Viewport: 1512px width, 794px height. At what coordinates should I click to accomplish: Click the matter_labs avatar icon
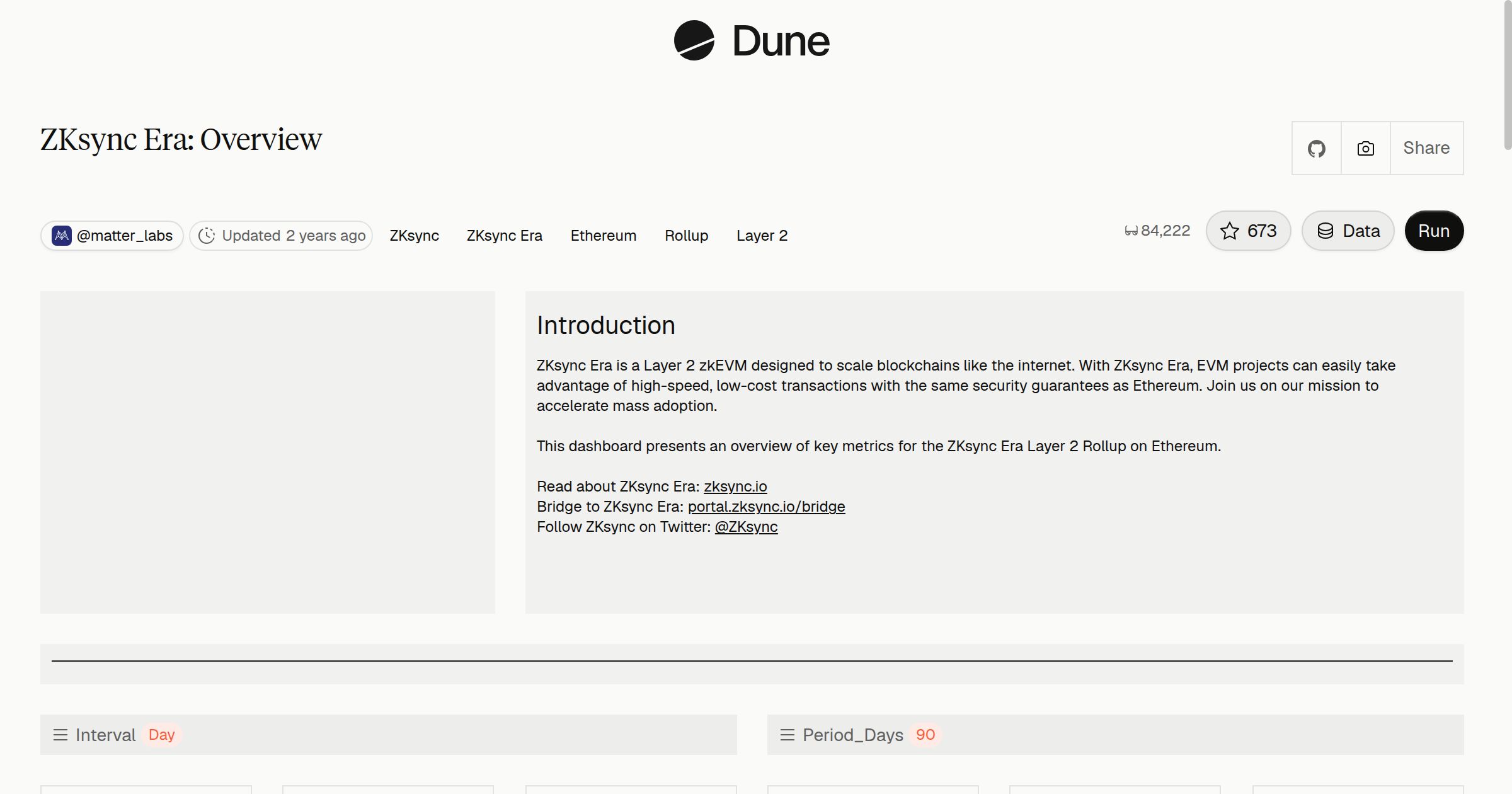click(x=61, y=236)
